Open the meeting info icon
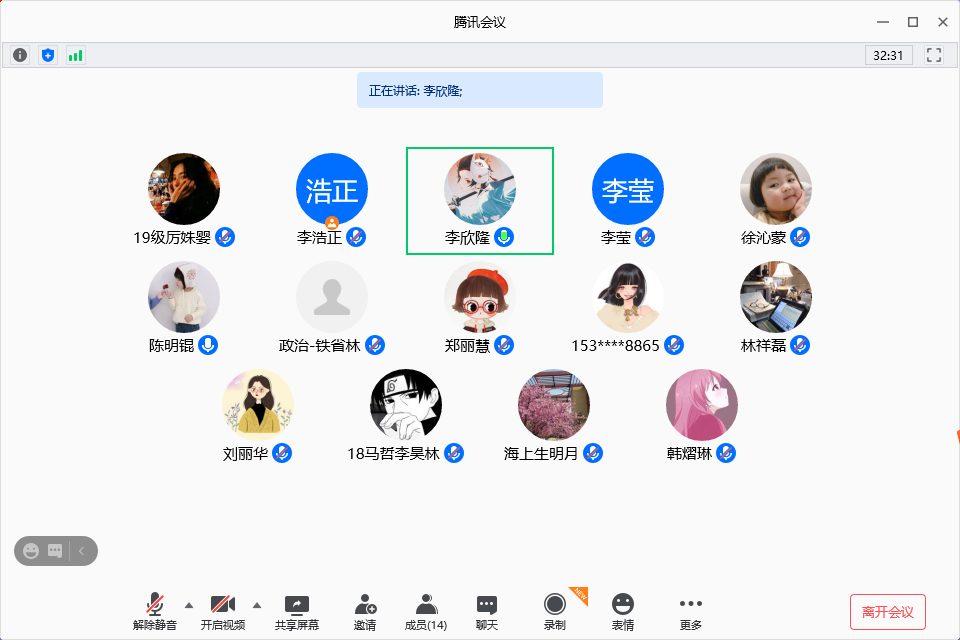Screen dimensions: 960x640 pos(20,55)
